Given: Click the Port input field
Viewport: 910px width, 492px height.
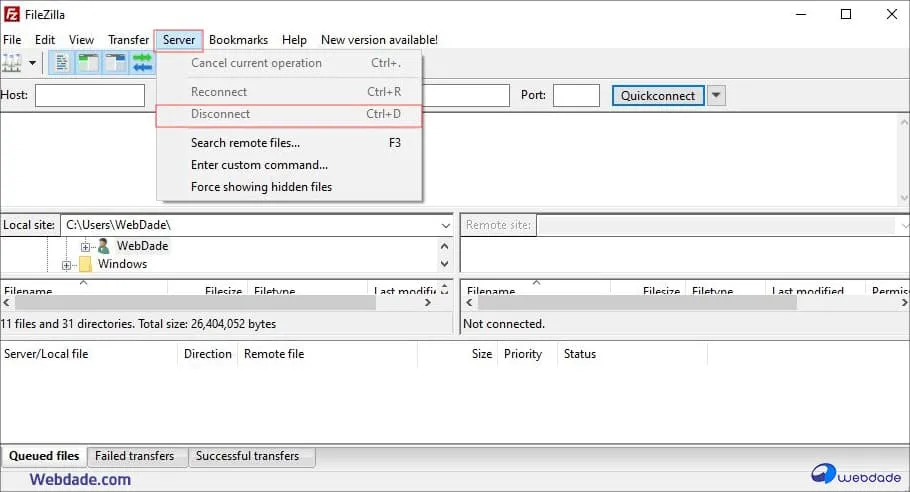Looking at the screenshot, I should tap(576, 96).
